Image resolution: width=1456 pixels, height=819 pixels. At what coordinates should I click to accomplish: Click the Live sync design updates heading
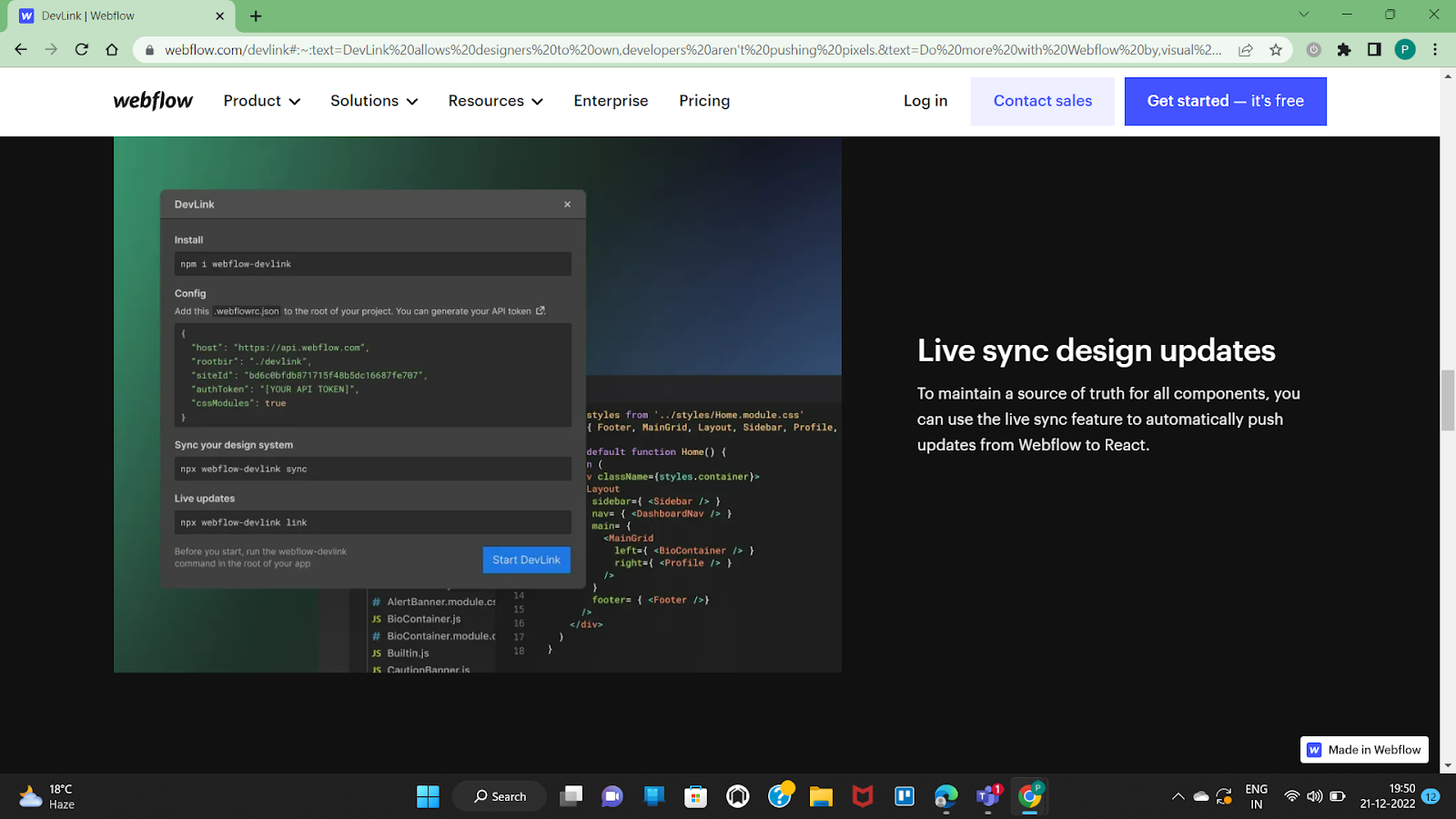coord(1096,350)
